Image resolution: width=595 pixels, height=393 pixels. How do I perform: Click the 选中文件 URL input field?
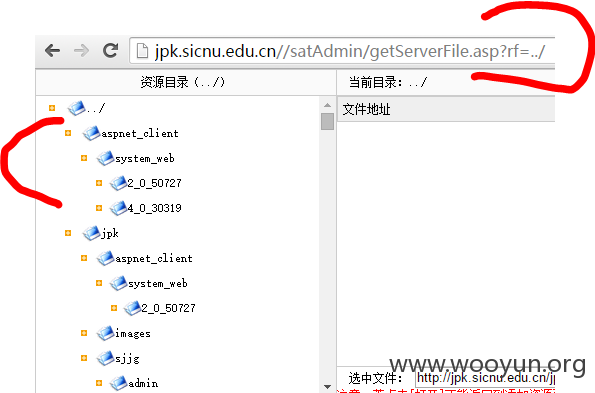[485, 378]
